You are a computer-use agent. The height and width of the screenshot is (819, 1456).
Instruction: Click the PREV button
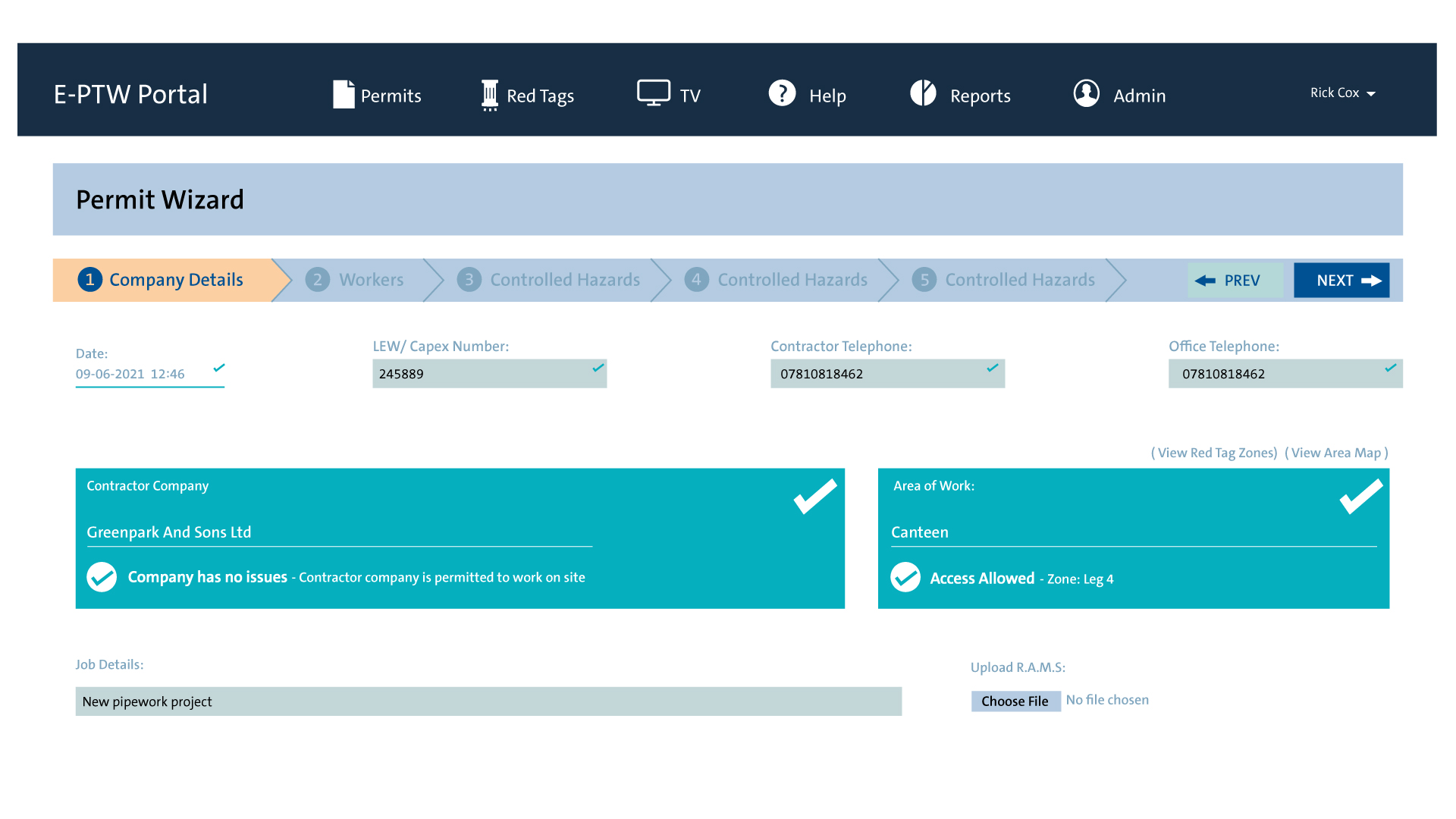[1235, 281]
